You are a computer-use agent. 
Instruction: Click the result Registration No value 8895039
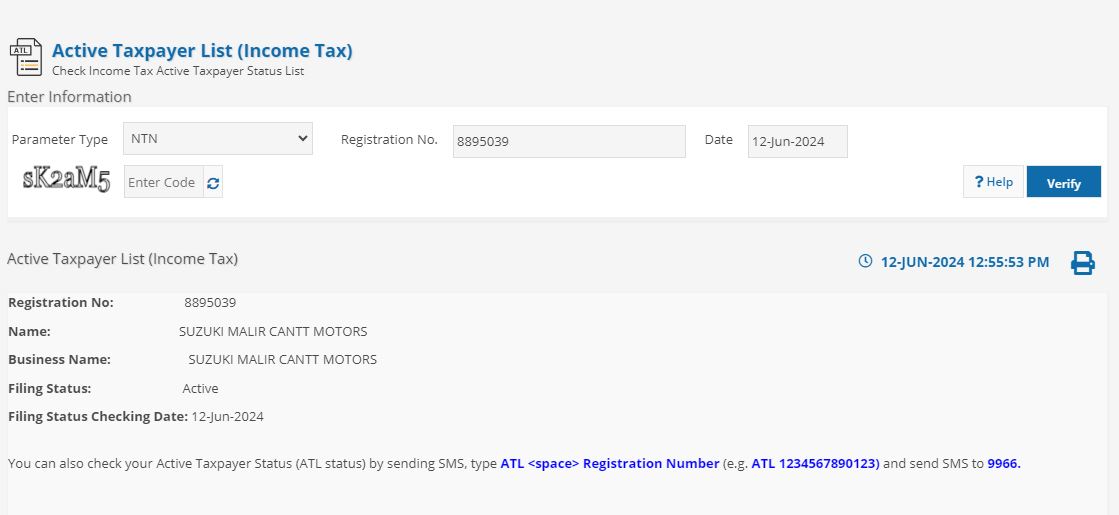pyautogui.click(x=210, y=302)
